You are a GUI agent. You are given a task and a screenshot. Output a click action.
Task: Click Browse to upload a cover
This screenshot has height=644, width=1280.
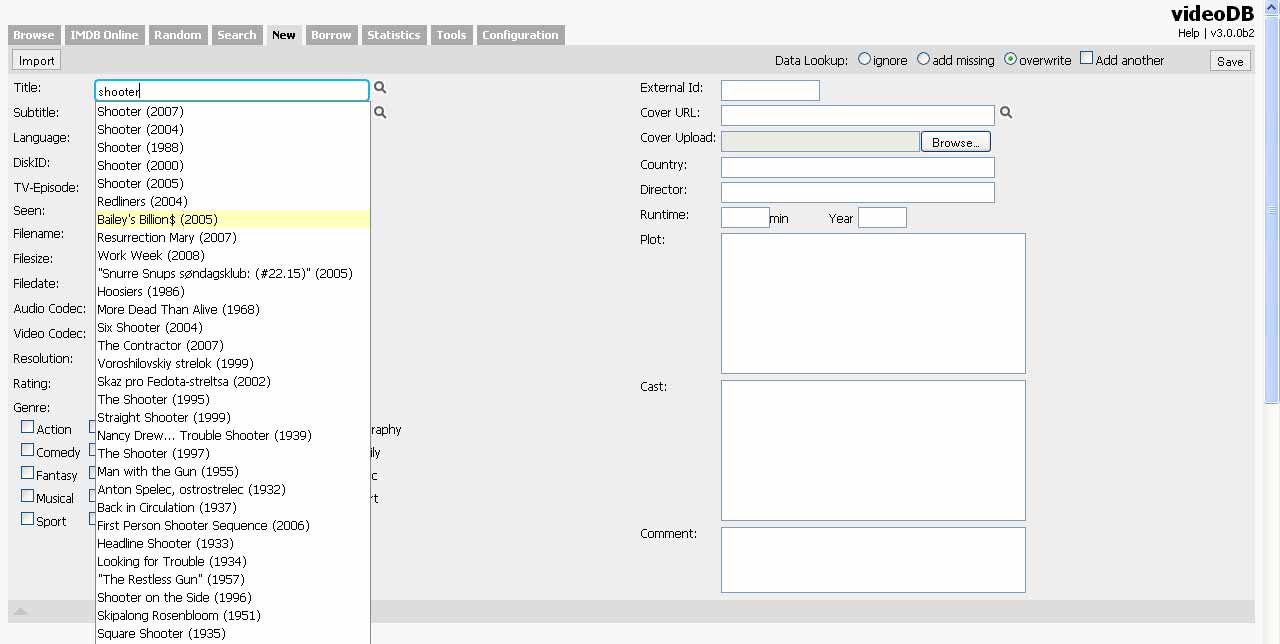pyautogui.click(x=955, y=142)
